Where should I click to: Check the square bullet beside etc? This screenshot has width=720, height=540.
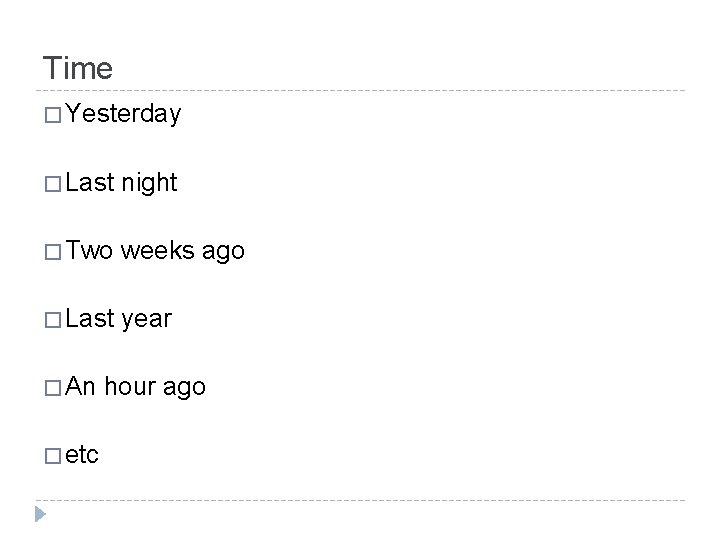click(x=53, y=456)
